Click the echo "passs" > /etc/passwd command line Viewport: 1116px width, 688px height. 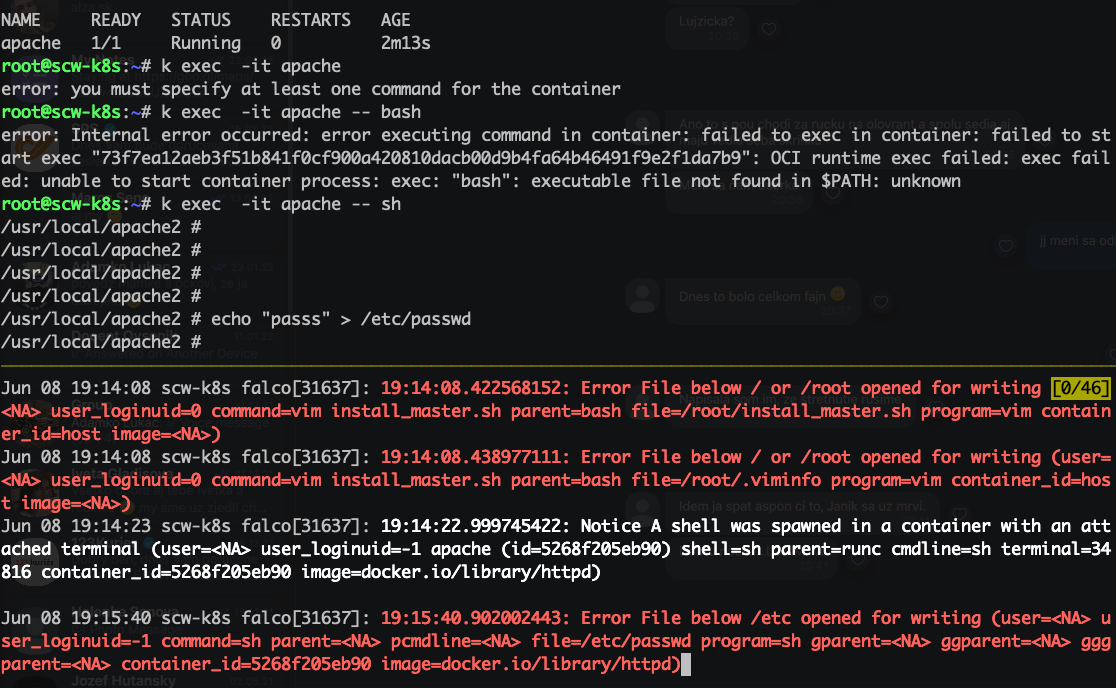(x=340, y=319)
